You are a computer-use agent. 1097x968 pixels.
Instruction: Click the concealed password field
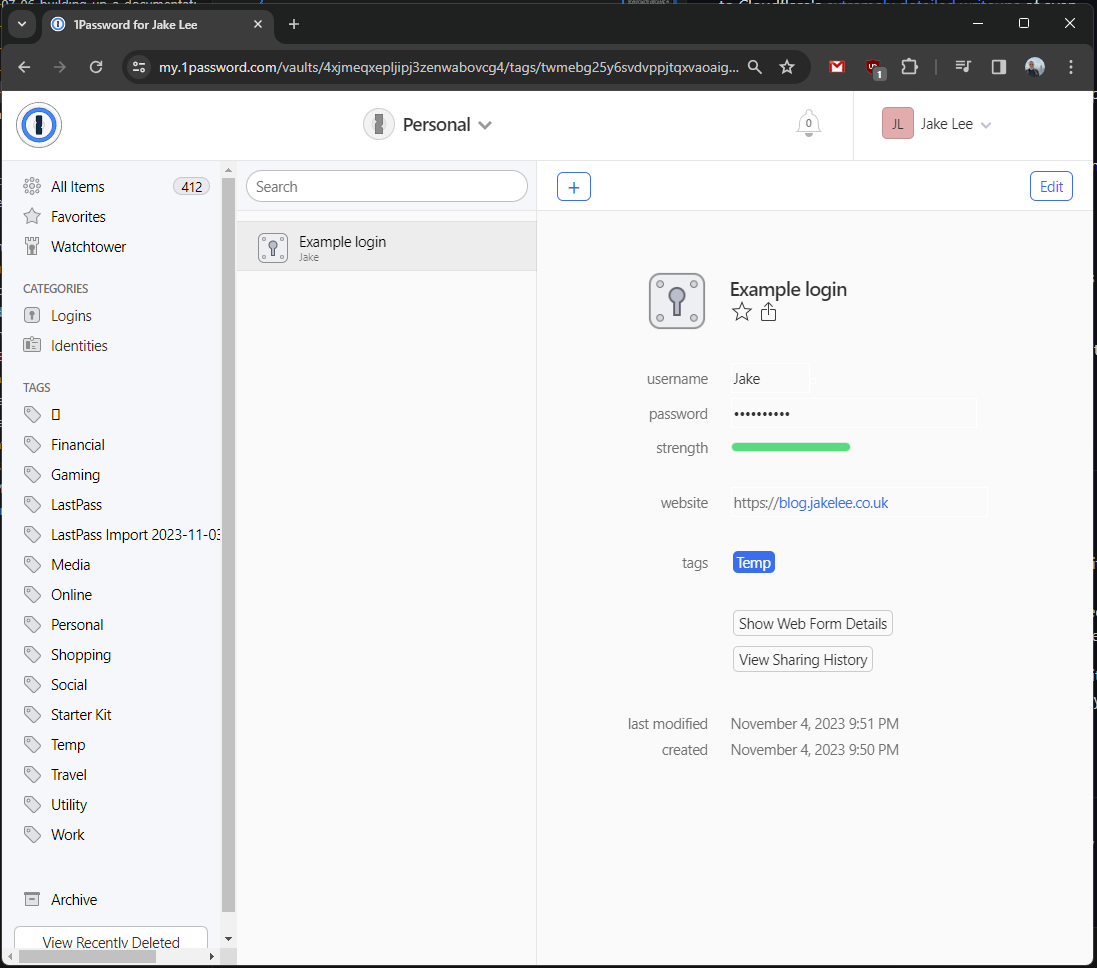click(854, 414)
